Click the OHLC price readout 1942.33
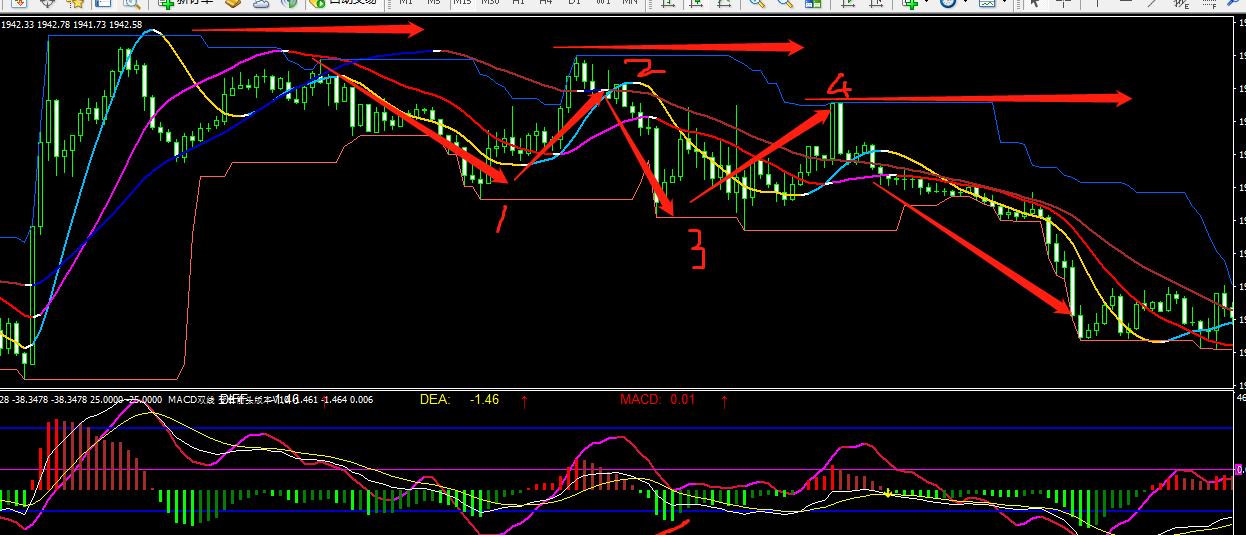 coord(17,24)
